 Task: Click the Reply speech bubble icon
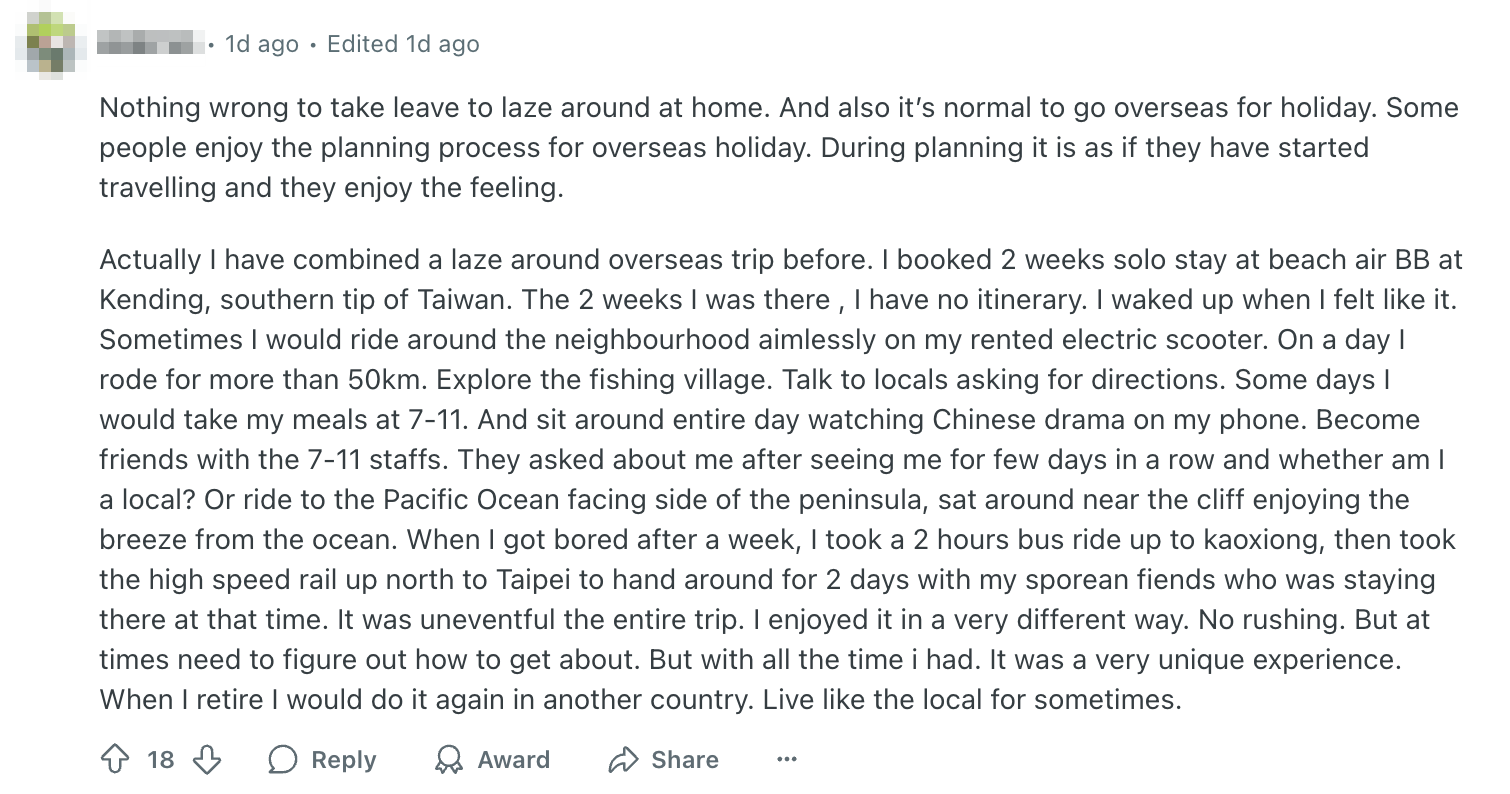(283, 760)
